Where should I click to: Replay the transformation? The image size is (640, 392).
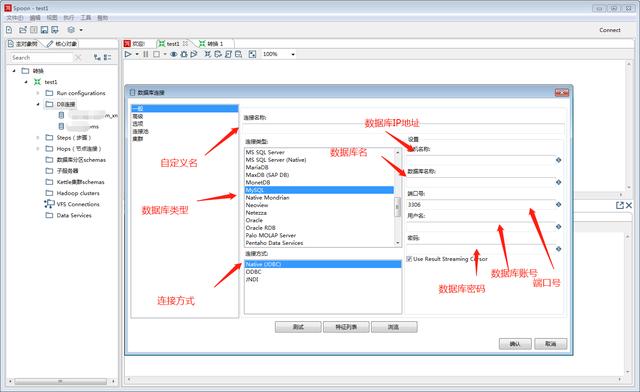click(x=194, y=54)
